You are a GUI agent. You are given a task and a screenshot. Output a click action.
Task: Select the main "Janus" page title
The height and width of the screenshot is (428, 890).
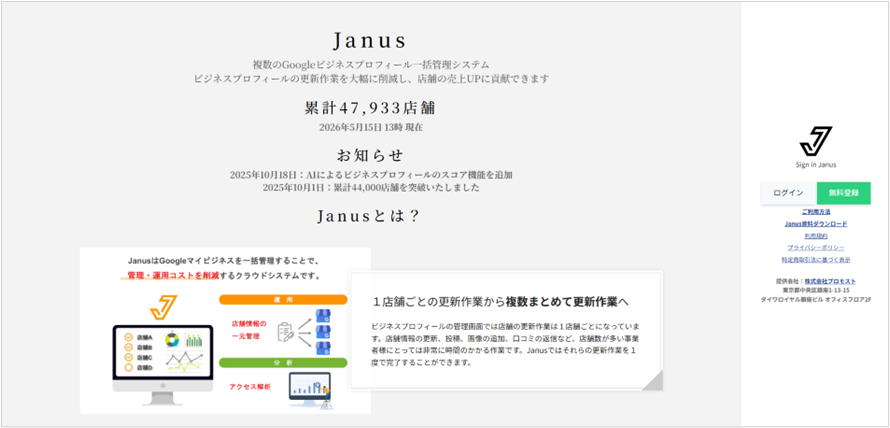[x=370, y=41]
